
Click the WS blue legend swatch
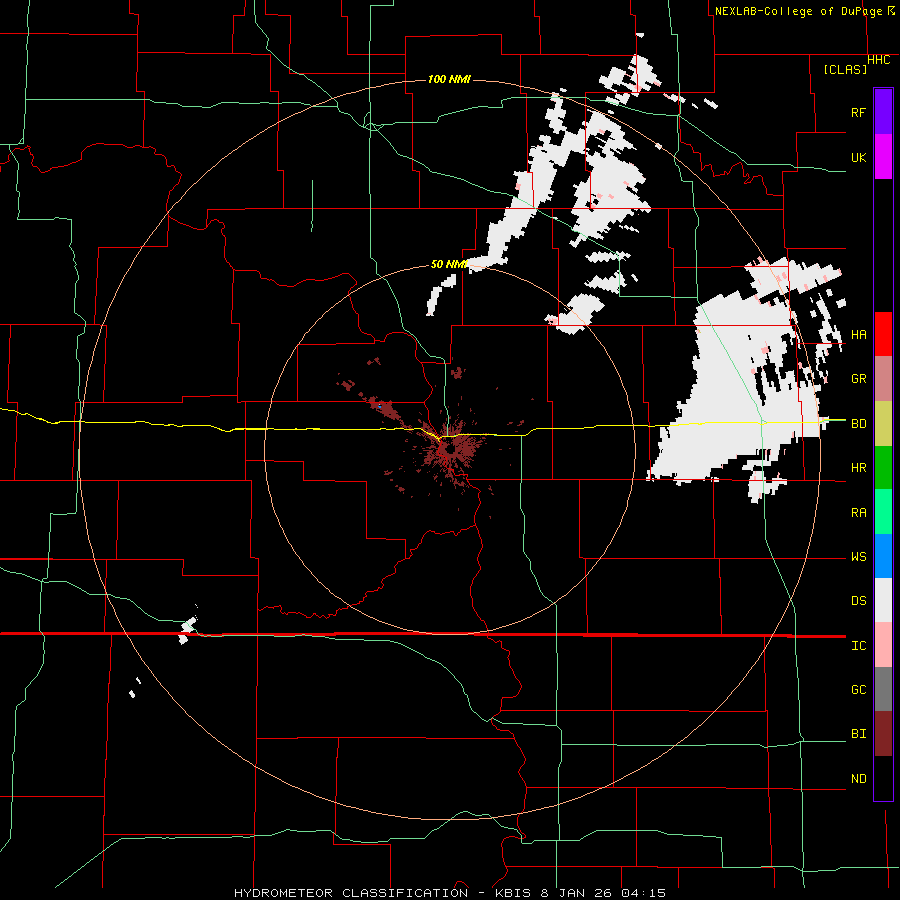point(883,556)
